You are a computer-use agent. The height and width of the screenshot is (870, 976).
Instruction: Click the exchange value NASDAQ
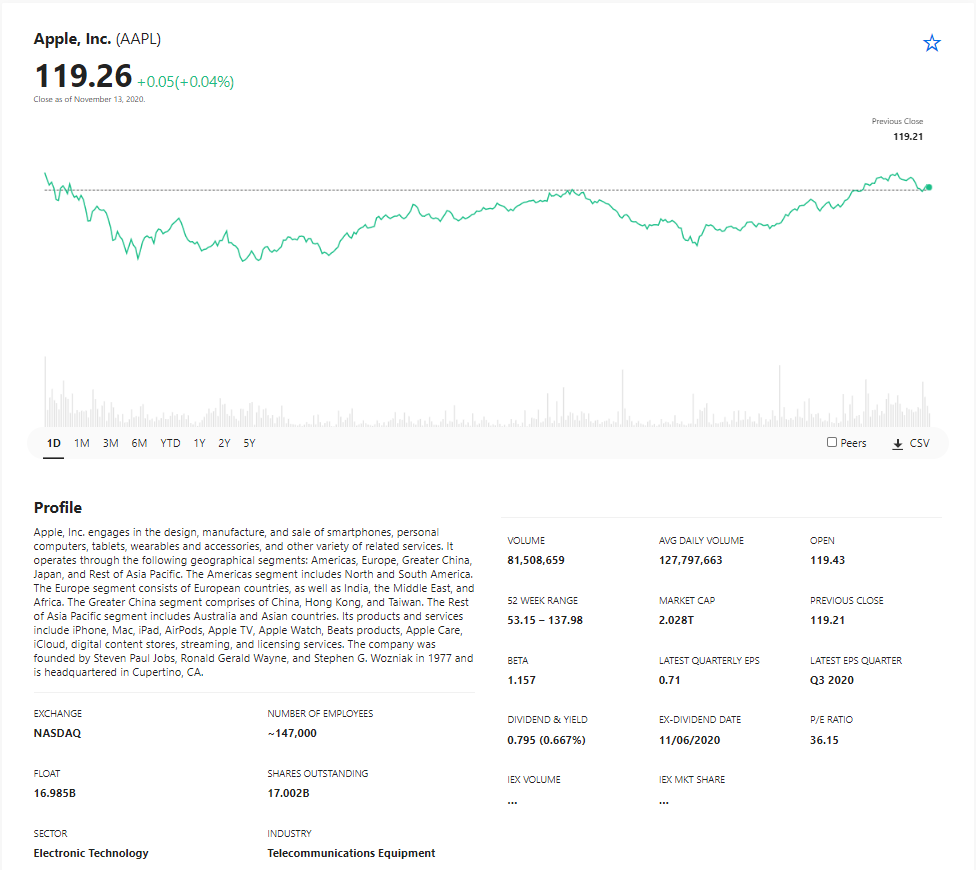point(57,733)
